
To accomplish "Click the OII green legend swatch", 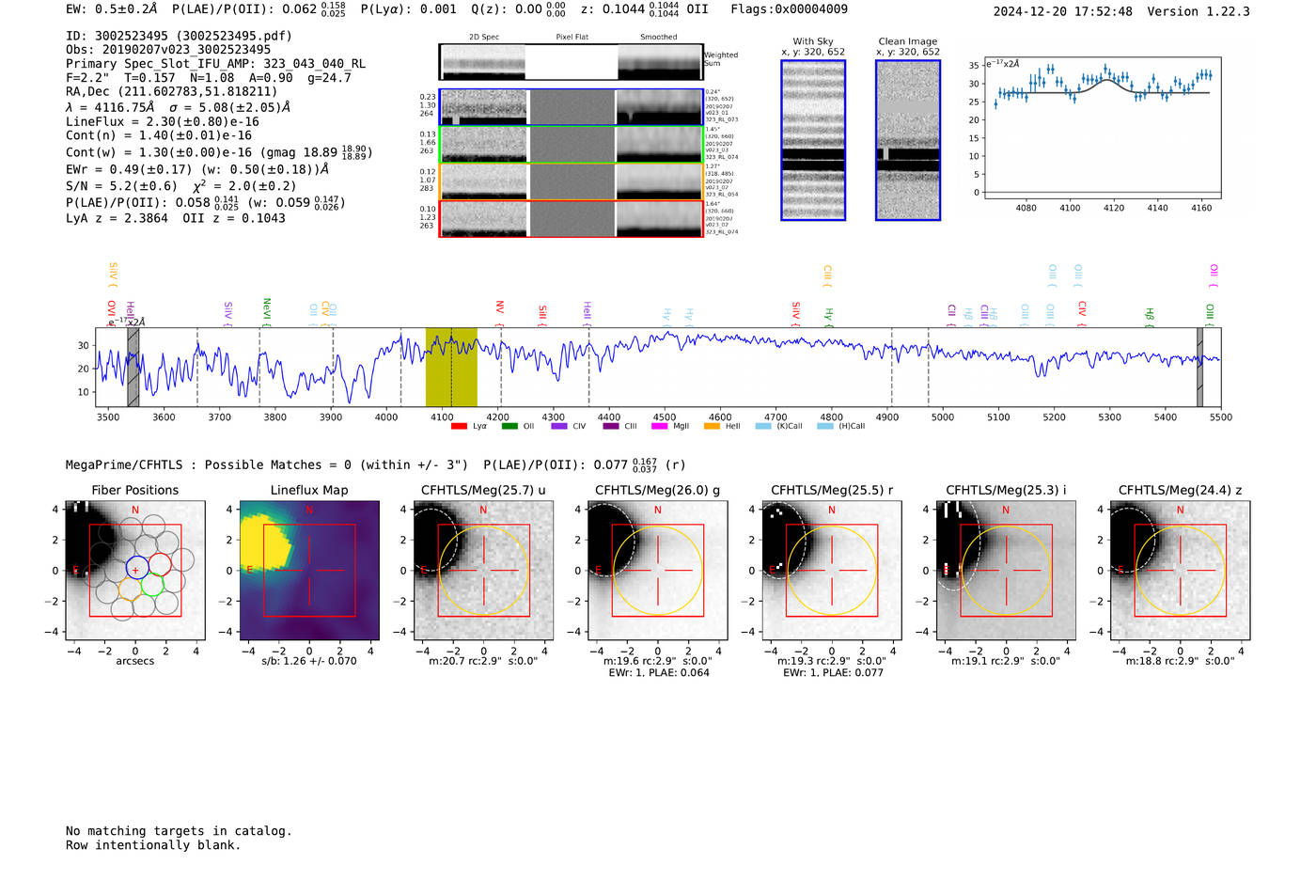I will (509, 426).
